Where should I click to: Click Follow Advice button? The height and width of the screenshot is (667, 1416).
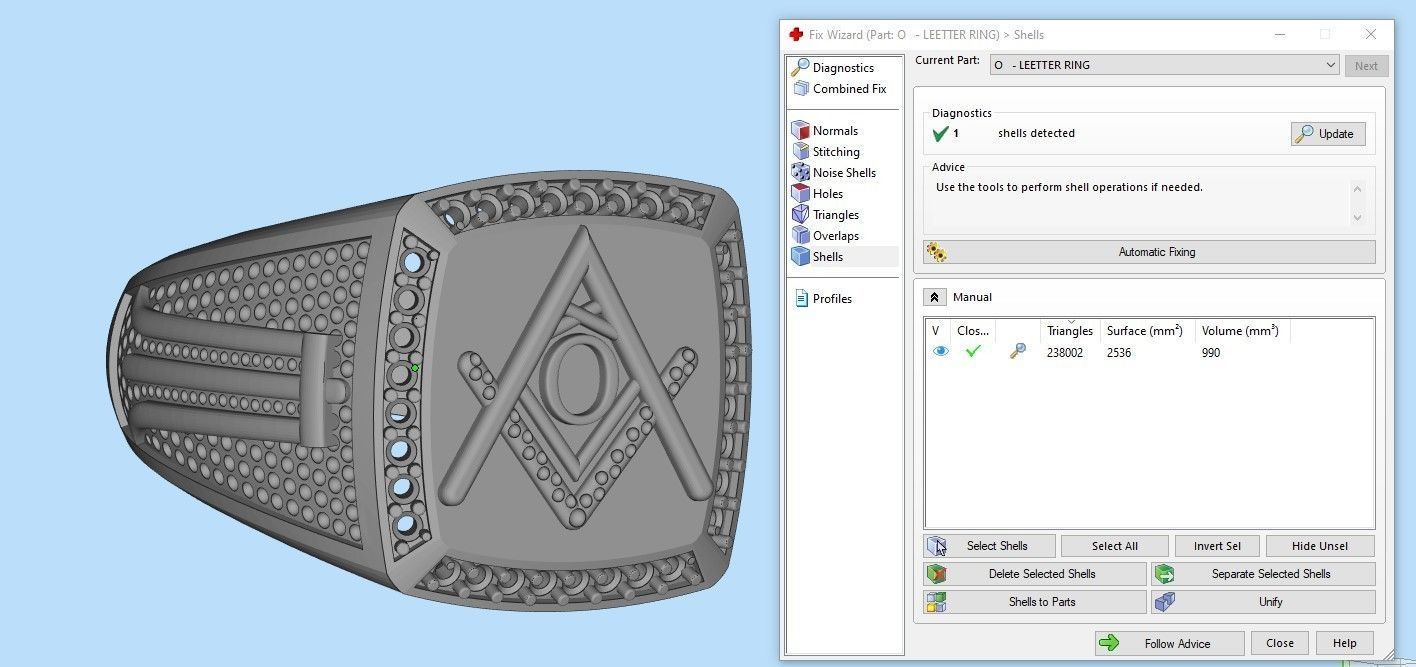pos(1170,644)
